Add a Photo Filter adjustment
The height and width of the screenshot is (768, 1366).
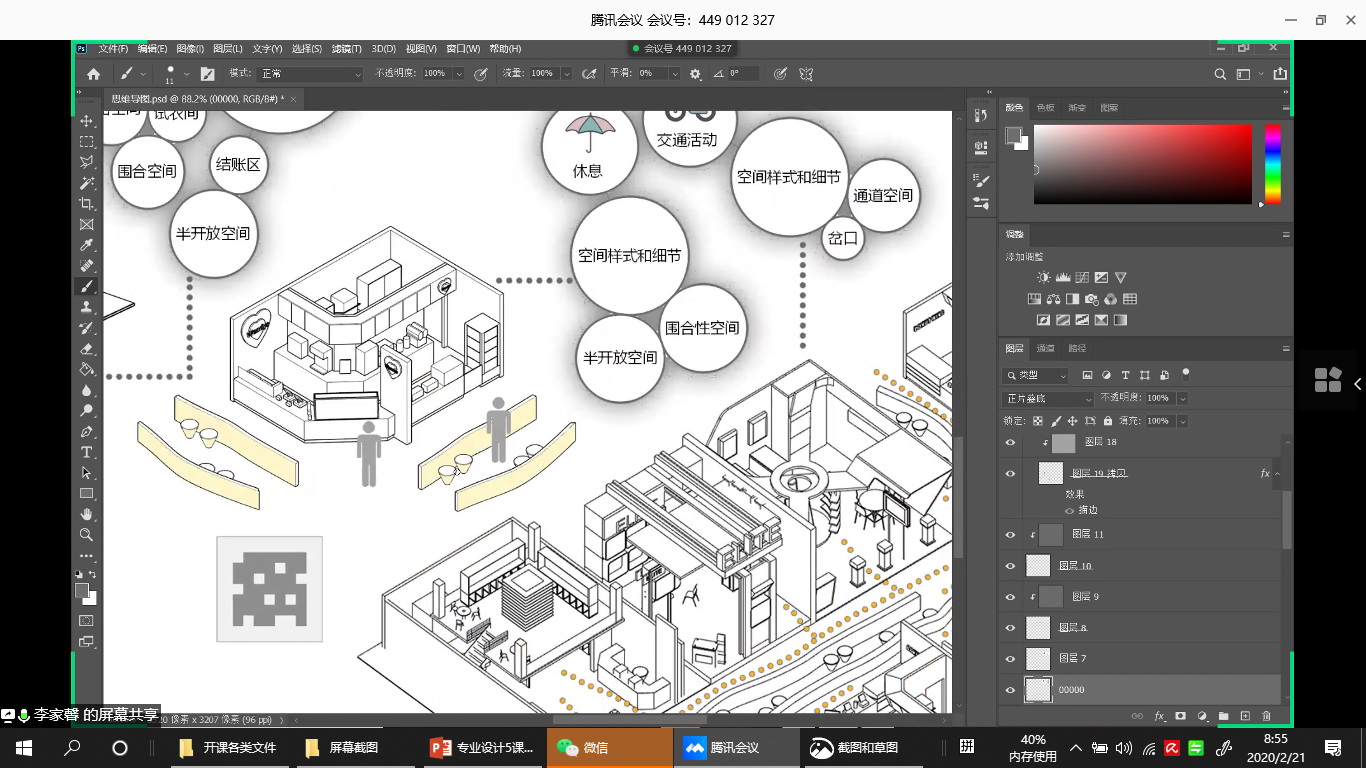(x=1091, y=299)
